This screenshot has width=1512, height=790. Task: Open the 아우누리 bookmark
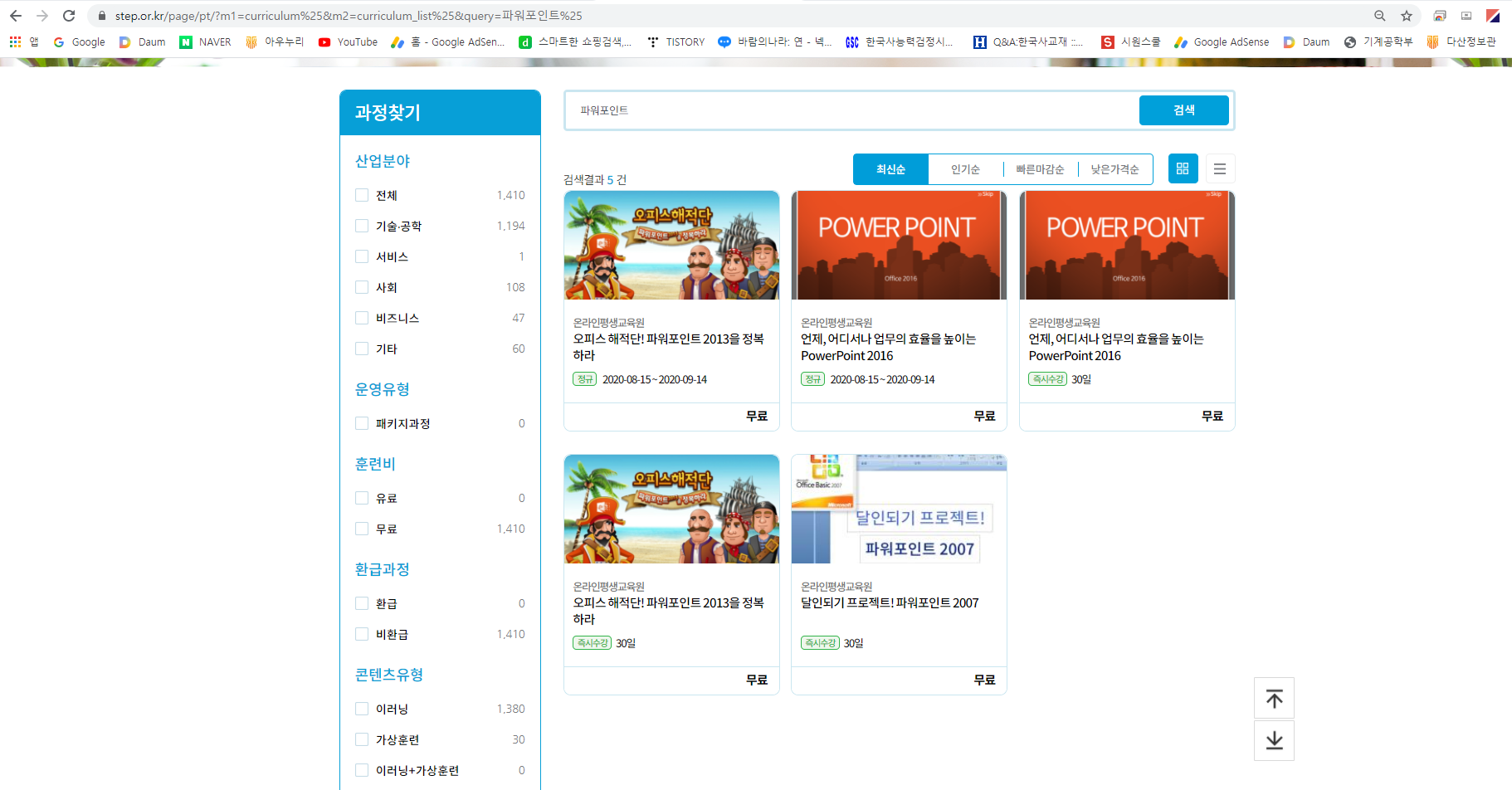275,41
